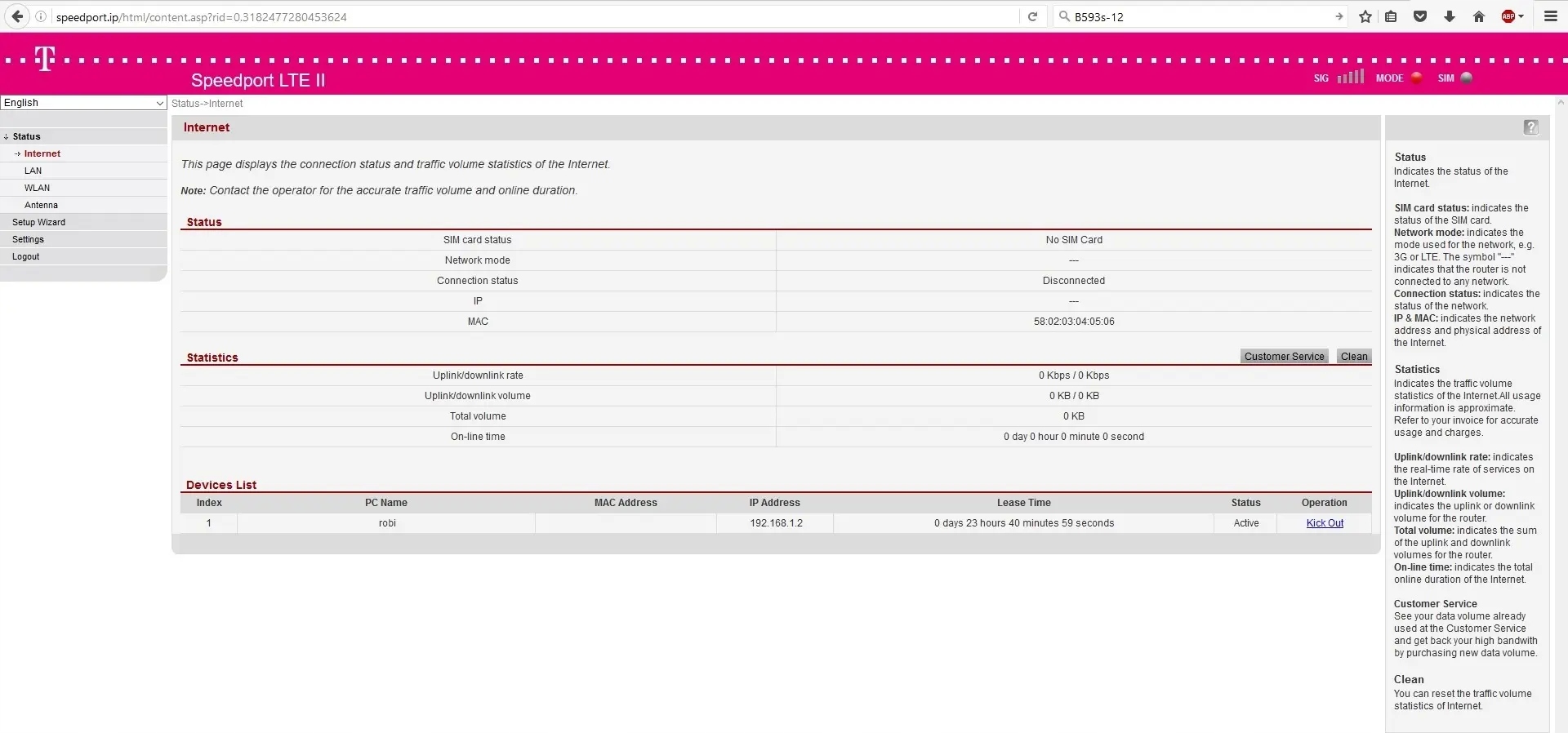The width and height of the screenshot is (1568, 733).
Task: Select the 'No SIM Card' status value
Action: (x=1074, y=240)
